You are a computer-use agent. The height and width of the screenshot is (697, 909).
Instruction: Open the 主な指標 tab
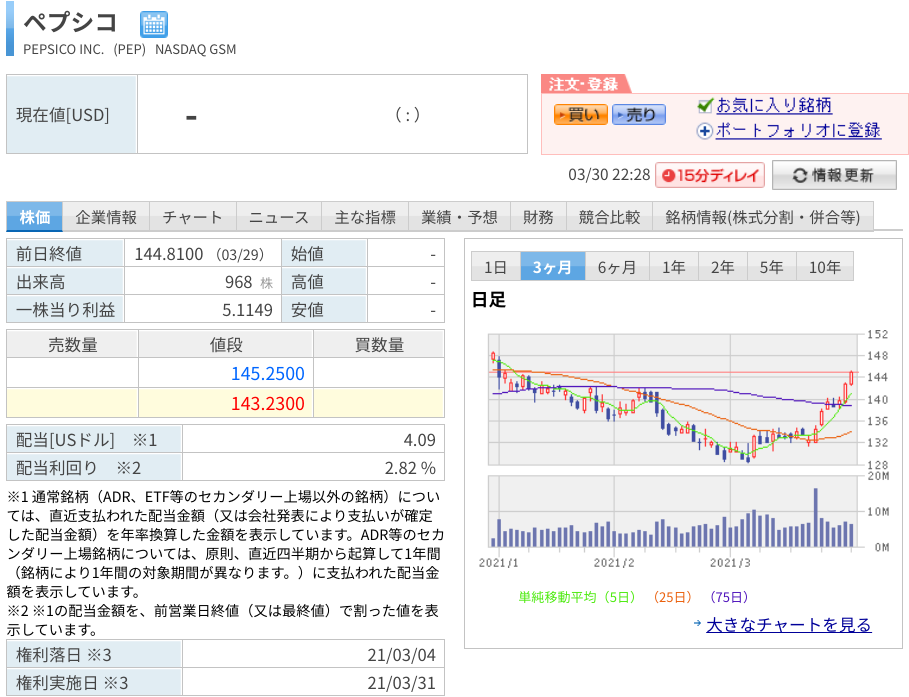(x=365, y=217)
